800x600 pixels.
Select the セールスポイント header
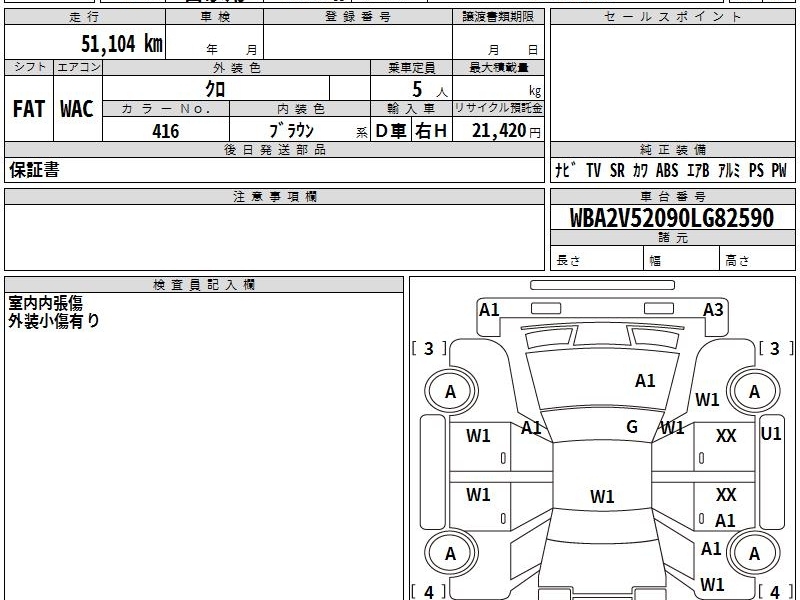pos(672,17)
